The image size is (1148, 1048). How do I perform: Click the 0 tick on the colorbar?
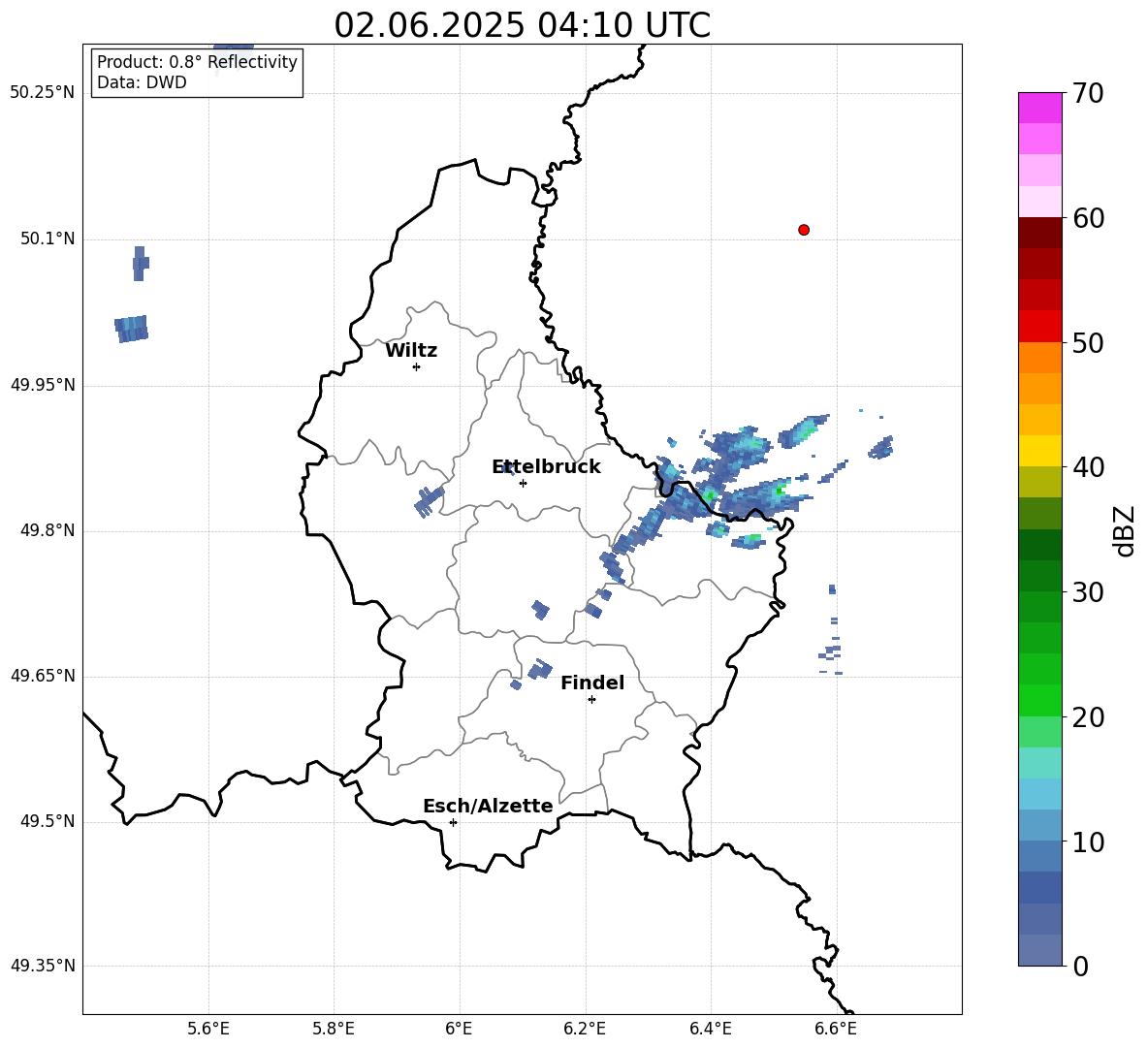(1080, 966)
